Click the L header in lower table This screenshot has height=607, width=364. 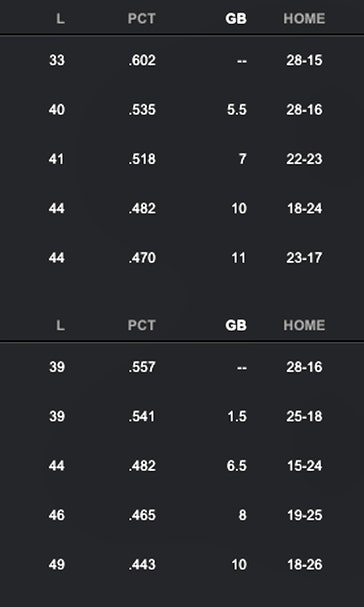click(x=60, y=325)
